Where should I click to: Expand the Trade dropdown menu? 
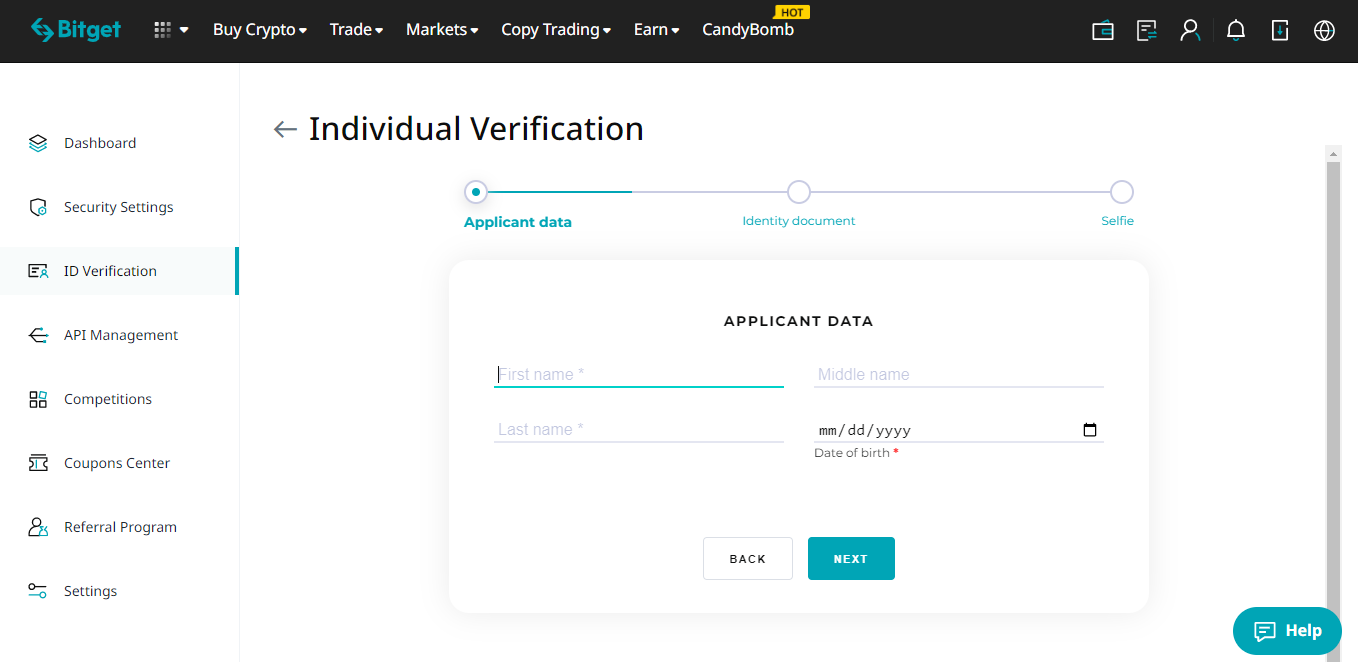(x=357, y=30)
